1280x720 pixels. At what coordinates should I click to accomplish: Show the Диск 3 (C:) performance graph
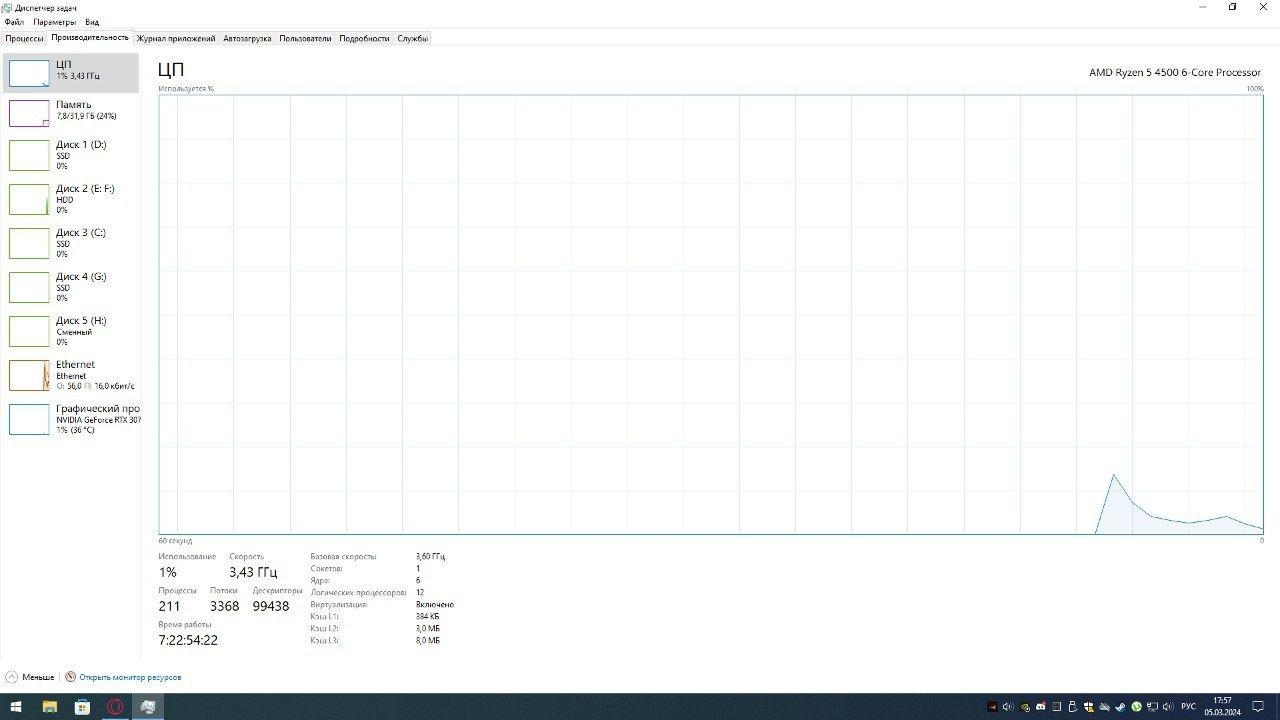click(71, 243)
